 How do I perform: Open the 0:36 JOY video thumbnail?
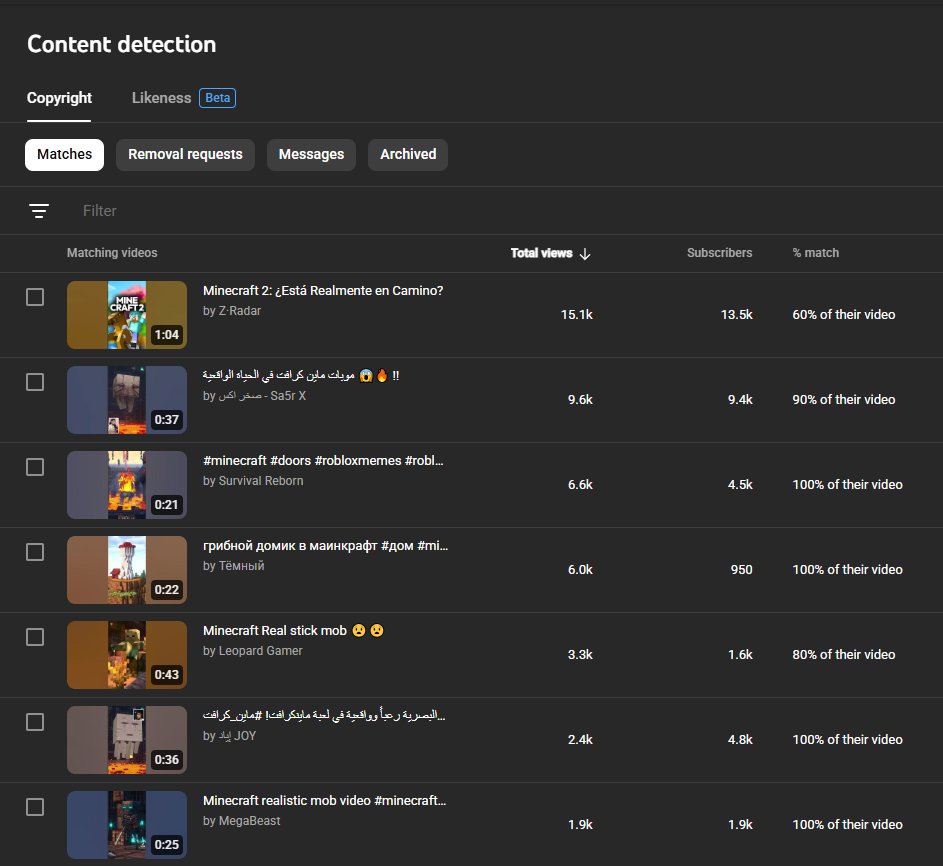pos(127,740)
